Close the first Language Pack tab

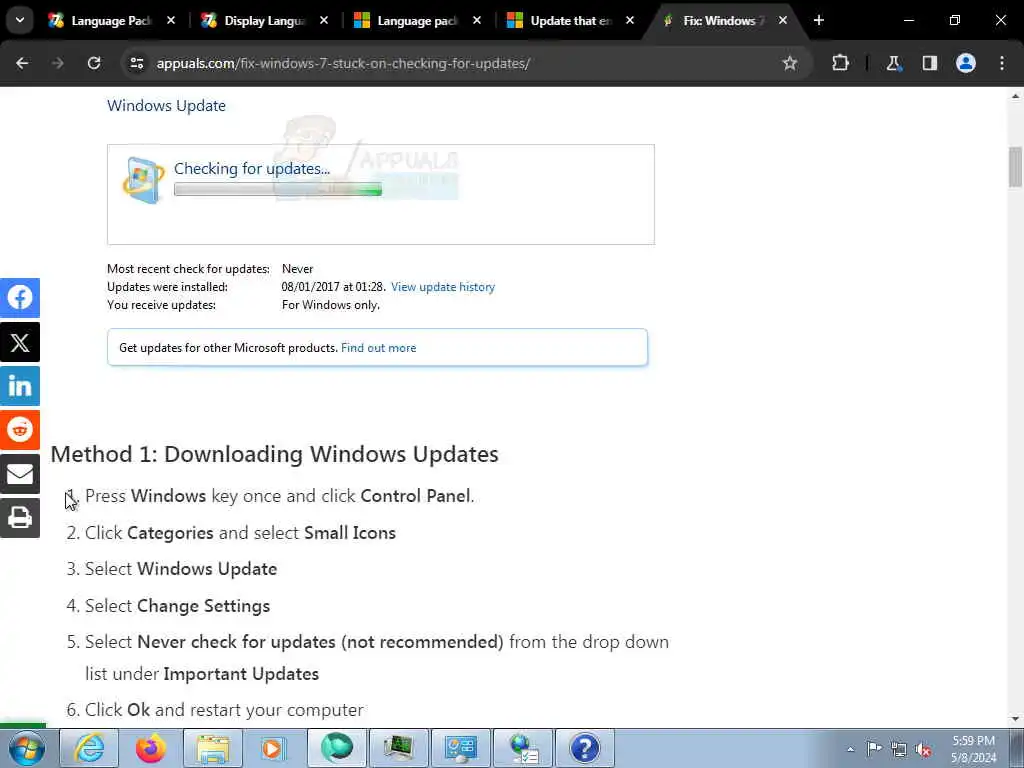171,20
